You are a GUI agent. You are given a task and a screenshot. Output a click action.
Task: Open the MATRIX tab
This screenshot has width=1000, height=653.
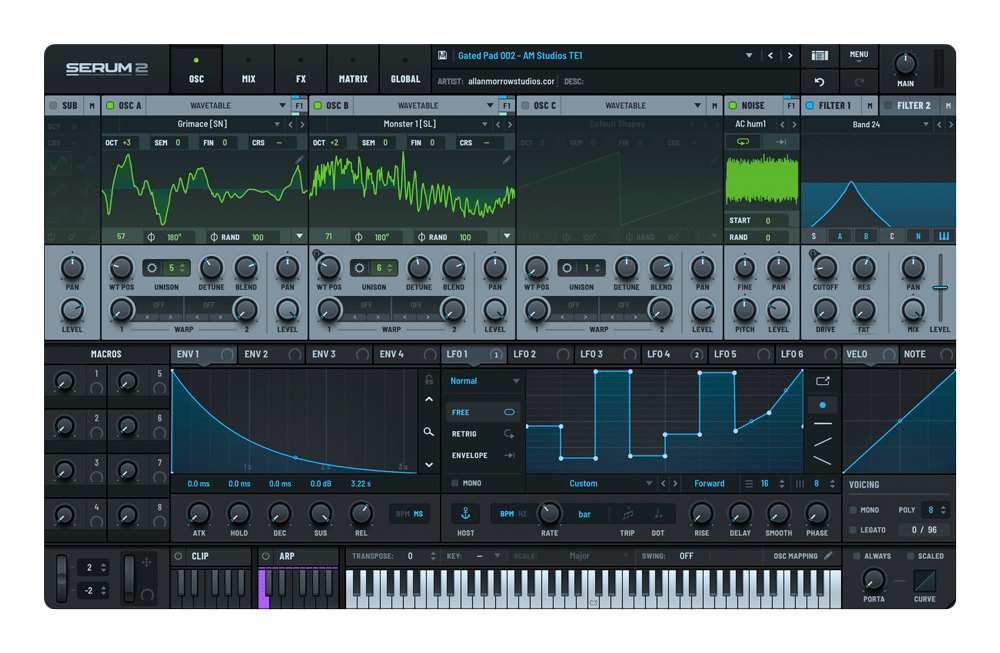[x=353, y=70]
